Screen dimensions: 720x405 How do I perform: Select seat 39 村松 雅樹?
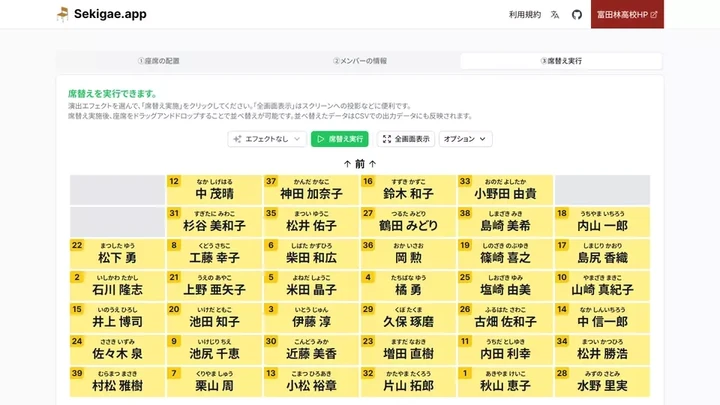[x=117, y=382]
